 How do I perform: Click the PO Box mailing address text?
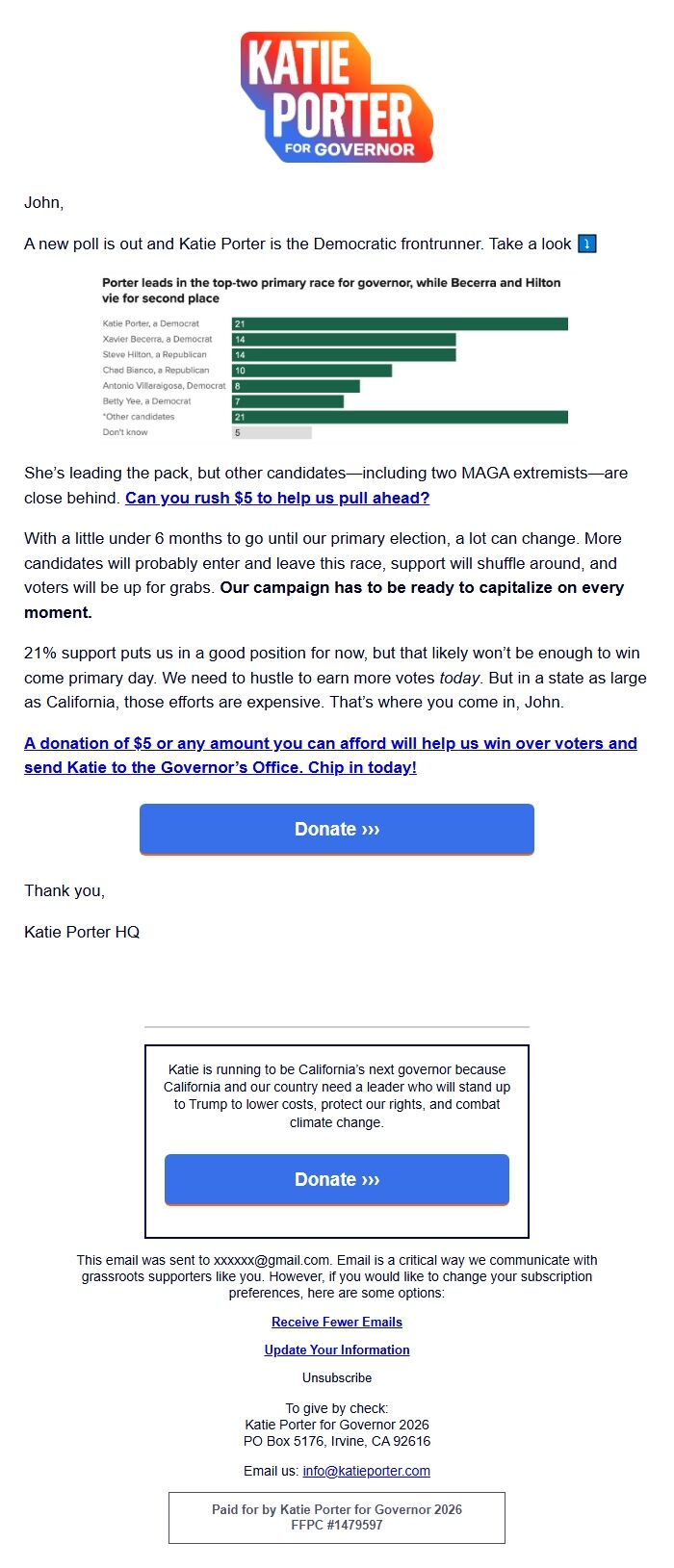pos(336,1441)
